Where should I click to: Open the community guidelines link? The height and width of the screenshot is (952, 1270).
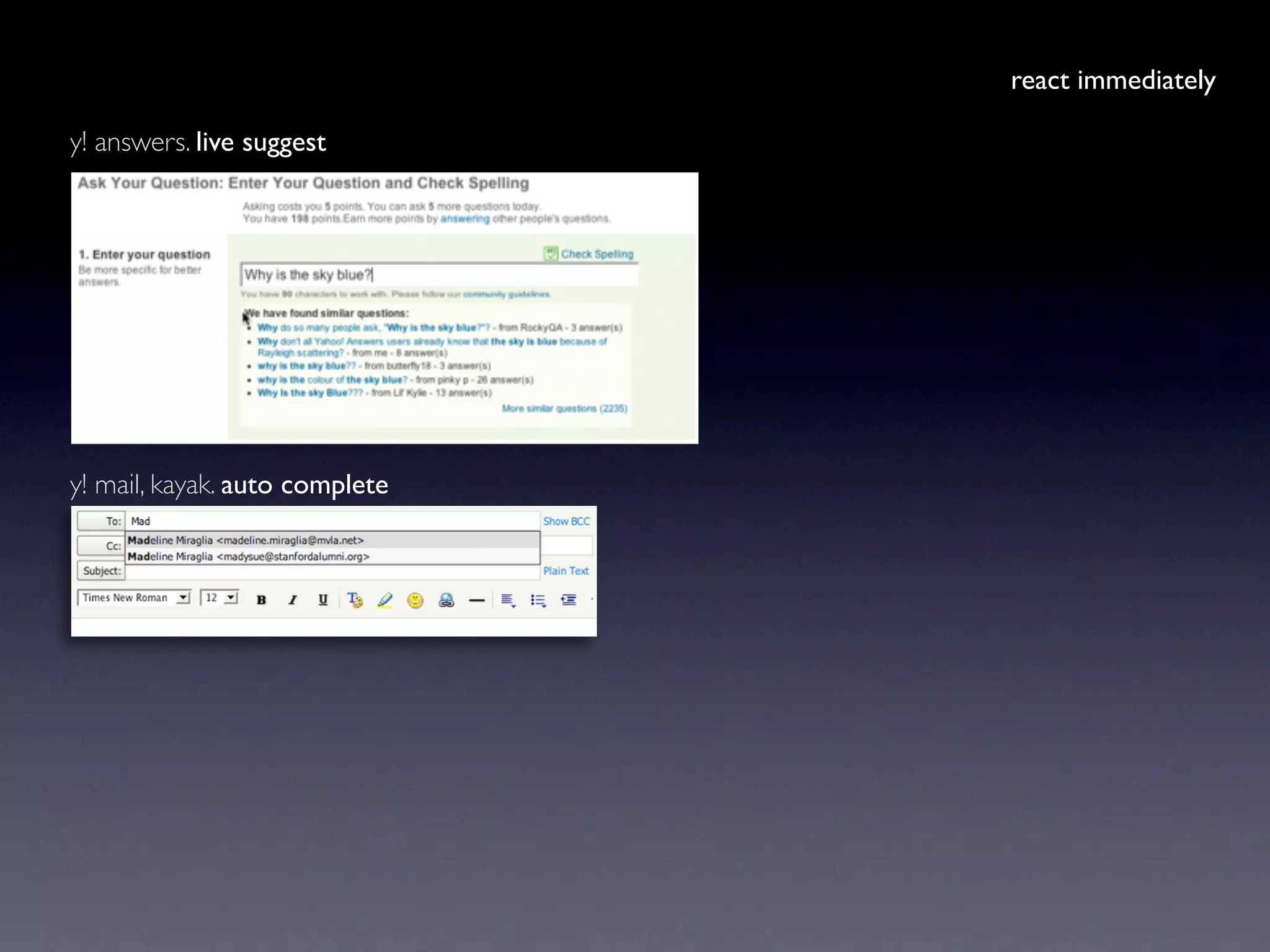(x=507, y=294)
